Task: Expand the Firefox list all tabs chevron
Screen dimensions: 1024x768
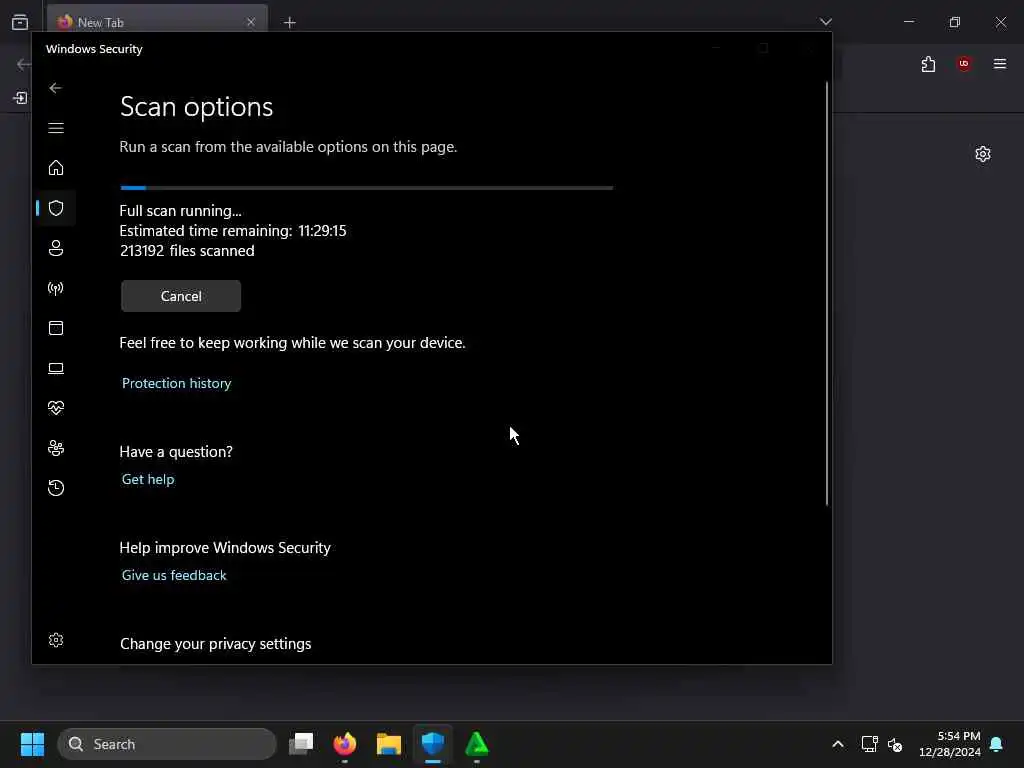Action: (825, 22)
